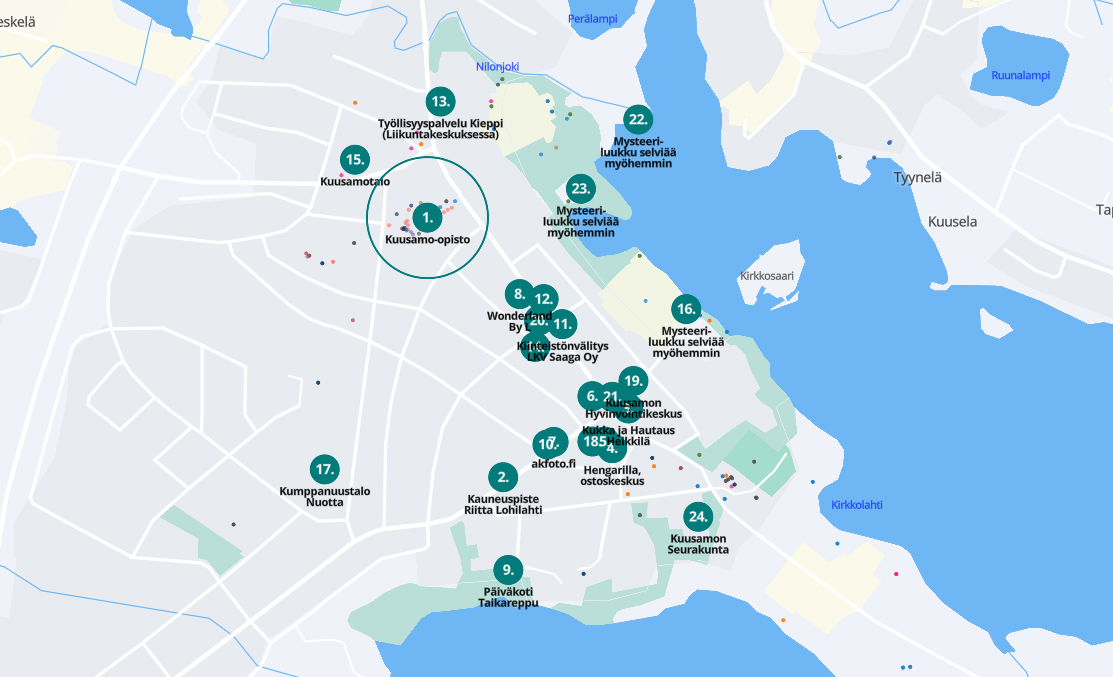Click the Perälampi lake name
This screenshot has width=1113, height=677.
pyautogui.click(x=593, y=19)
